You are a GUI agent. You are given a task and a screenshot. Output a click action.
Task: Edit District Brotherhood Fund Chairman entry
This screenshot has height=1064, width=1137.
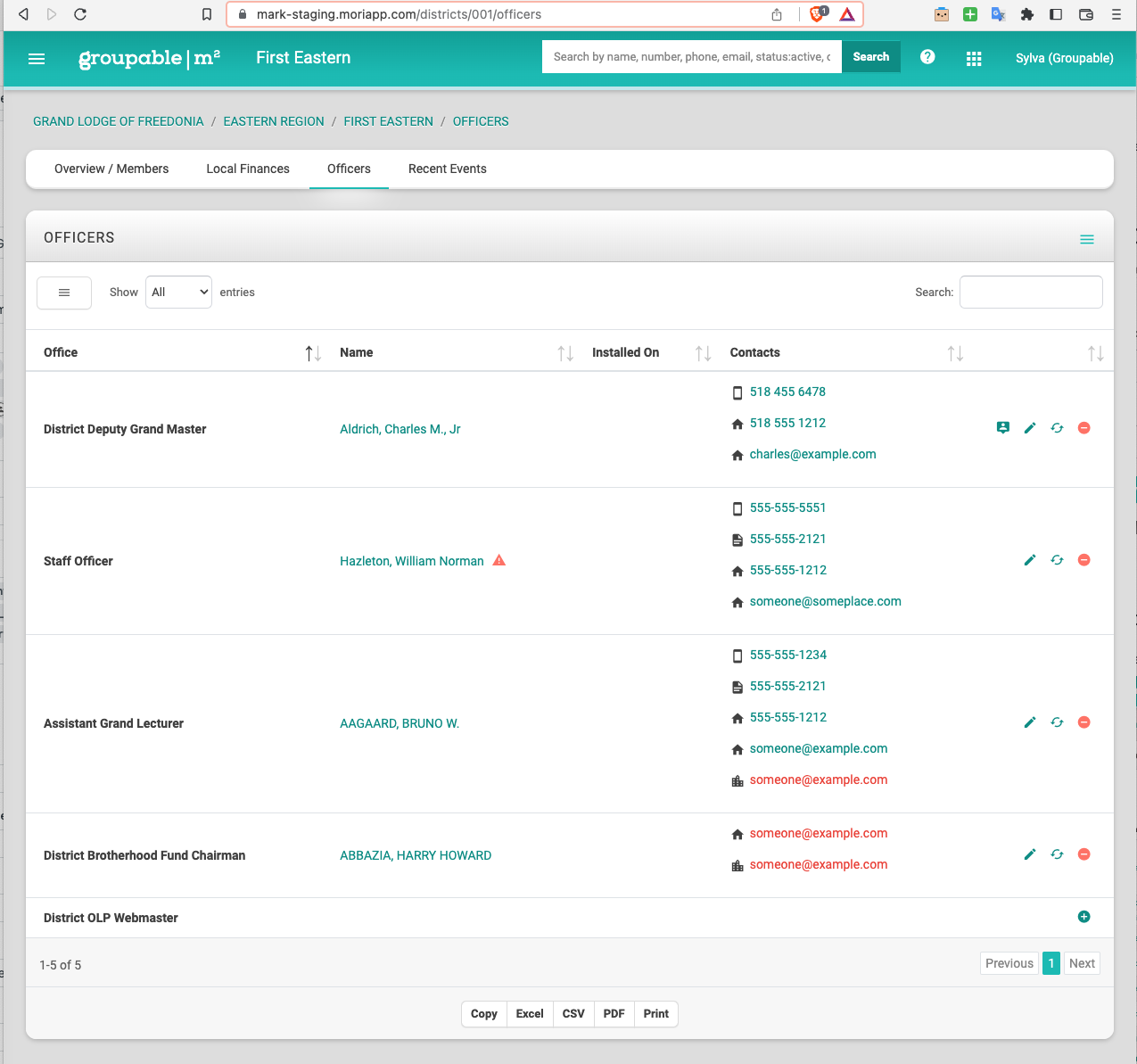pos(1030,854)
